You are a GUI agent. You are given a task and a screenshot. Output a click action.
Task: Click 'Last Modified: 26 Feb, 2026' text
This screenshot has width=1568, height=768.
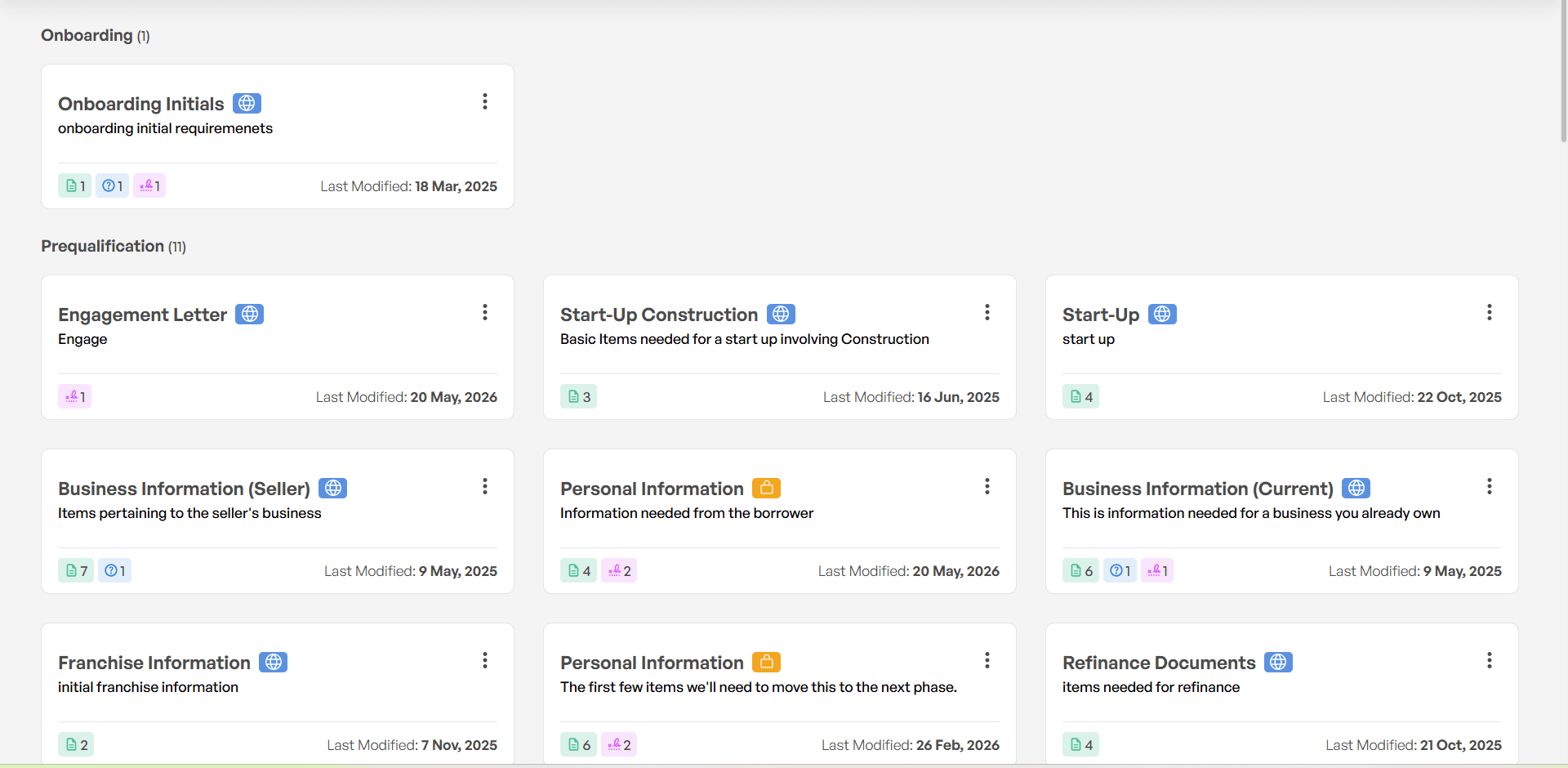pyautogui.click(x=911, y=745)
